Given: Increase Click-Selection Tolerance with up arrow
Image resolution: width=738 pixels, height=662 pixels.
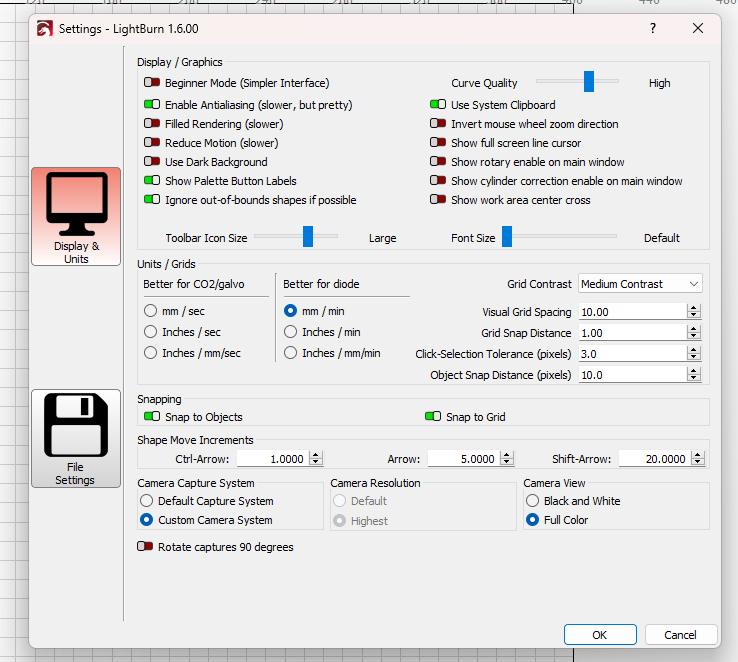Looking at the screenshot, I should [x=693, y=350].
